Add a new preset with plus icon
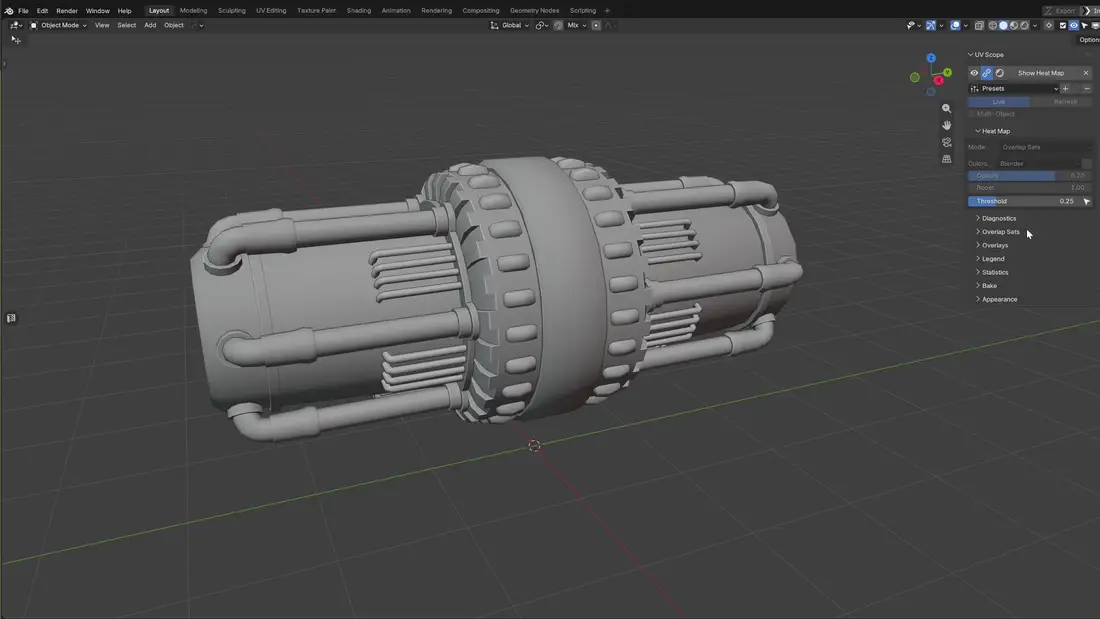Image resolution: width=1100 pixels, height=619 pixels. pyautogui.click(x=1065, y=88)
